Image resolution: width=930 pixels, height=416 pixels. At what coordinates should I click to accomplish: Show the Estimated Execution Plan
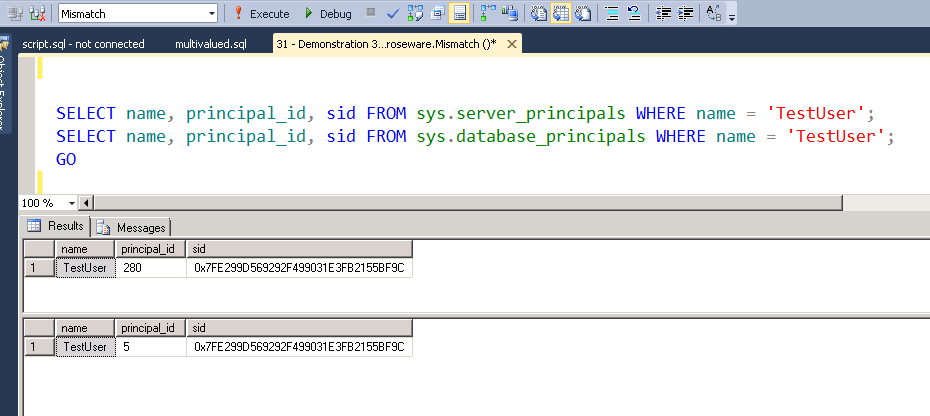pyautogui.click(x=415, y=14)
